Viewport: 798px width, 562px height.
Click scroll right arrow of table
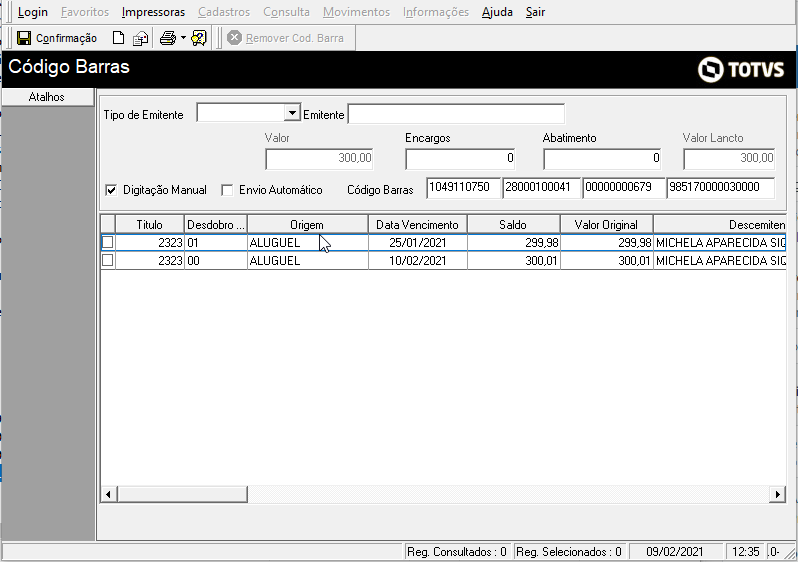[x=777, y=494]
